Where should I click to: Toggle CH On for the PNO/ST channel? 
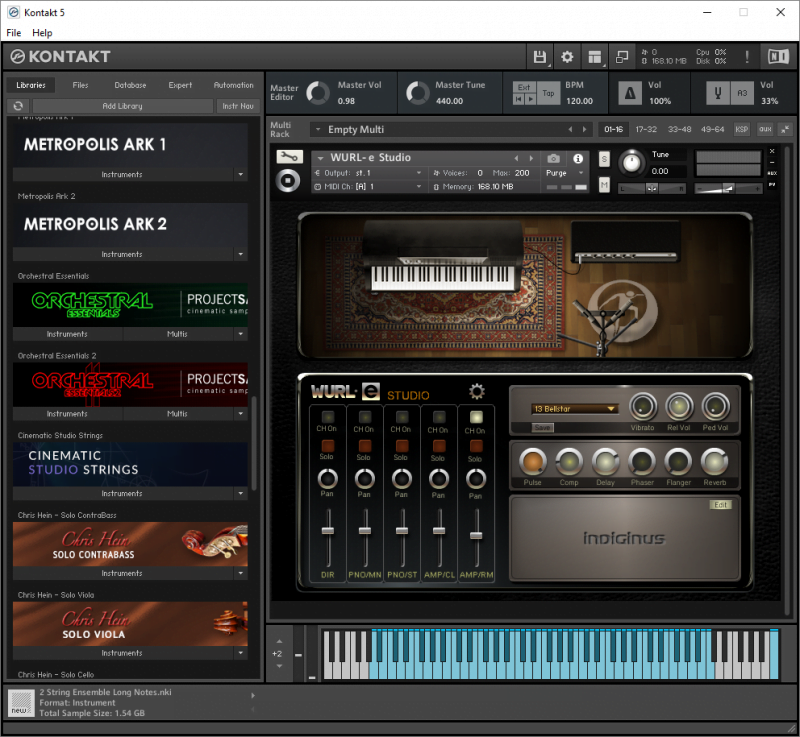click(x=402, y=417)
